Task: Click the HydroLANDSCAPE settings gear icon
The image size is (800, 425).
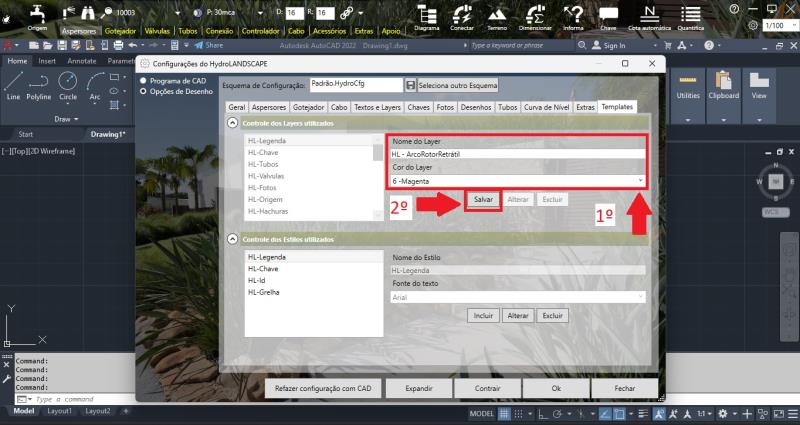Action: [x=753, y=25]
